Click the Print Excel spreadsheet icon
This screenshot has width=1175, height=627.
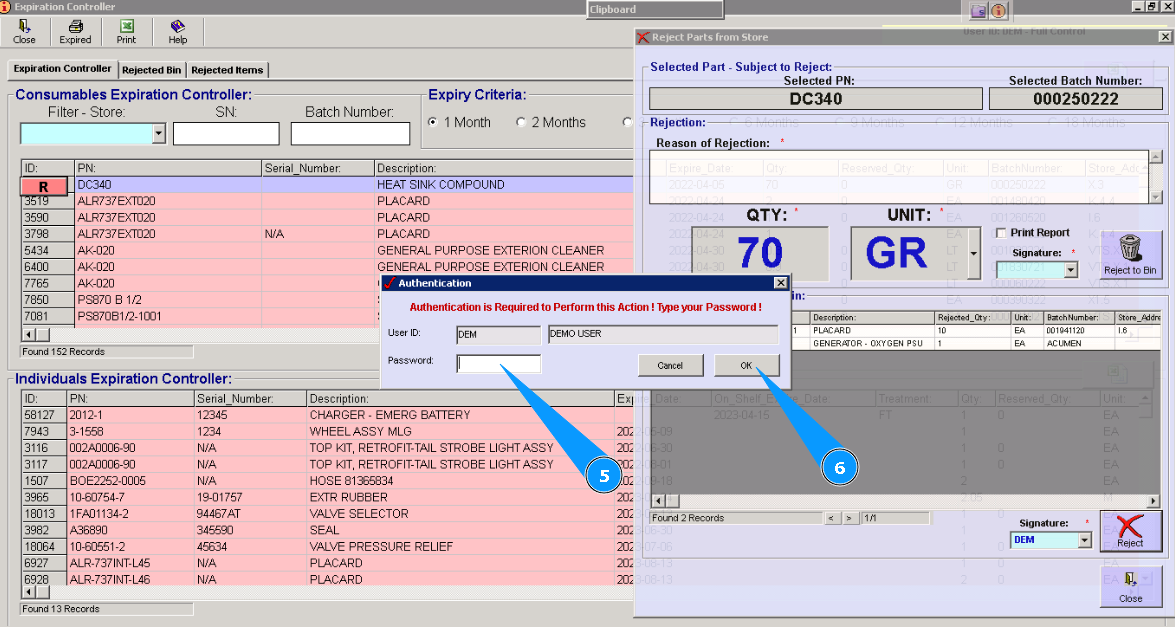126,27
